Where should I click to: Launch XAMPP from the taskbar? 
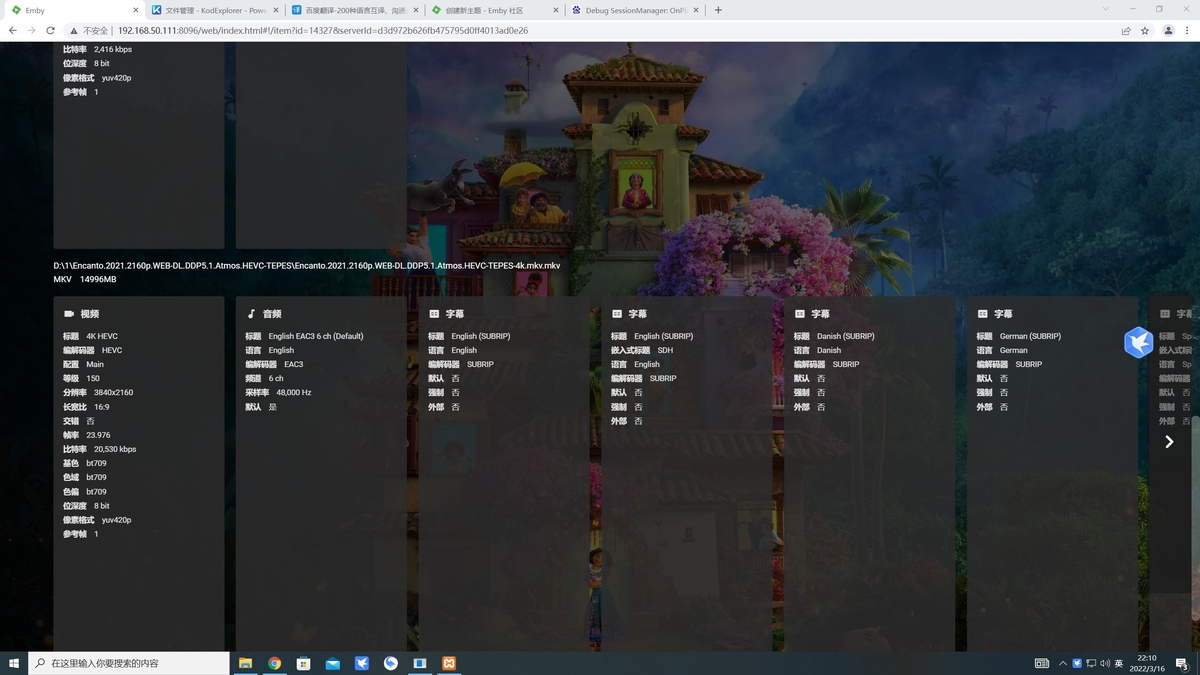point(448,662)
